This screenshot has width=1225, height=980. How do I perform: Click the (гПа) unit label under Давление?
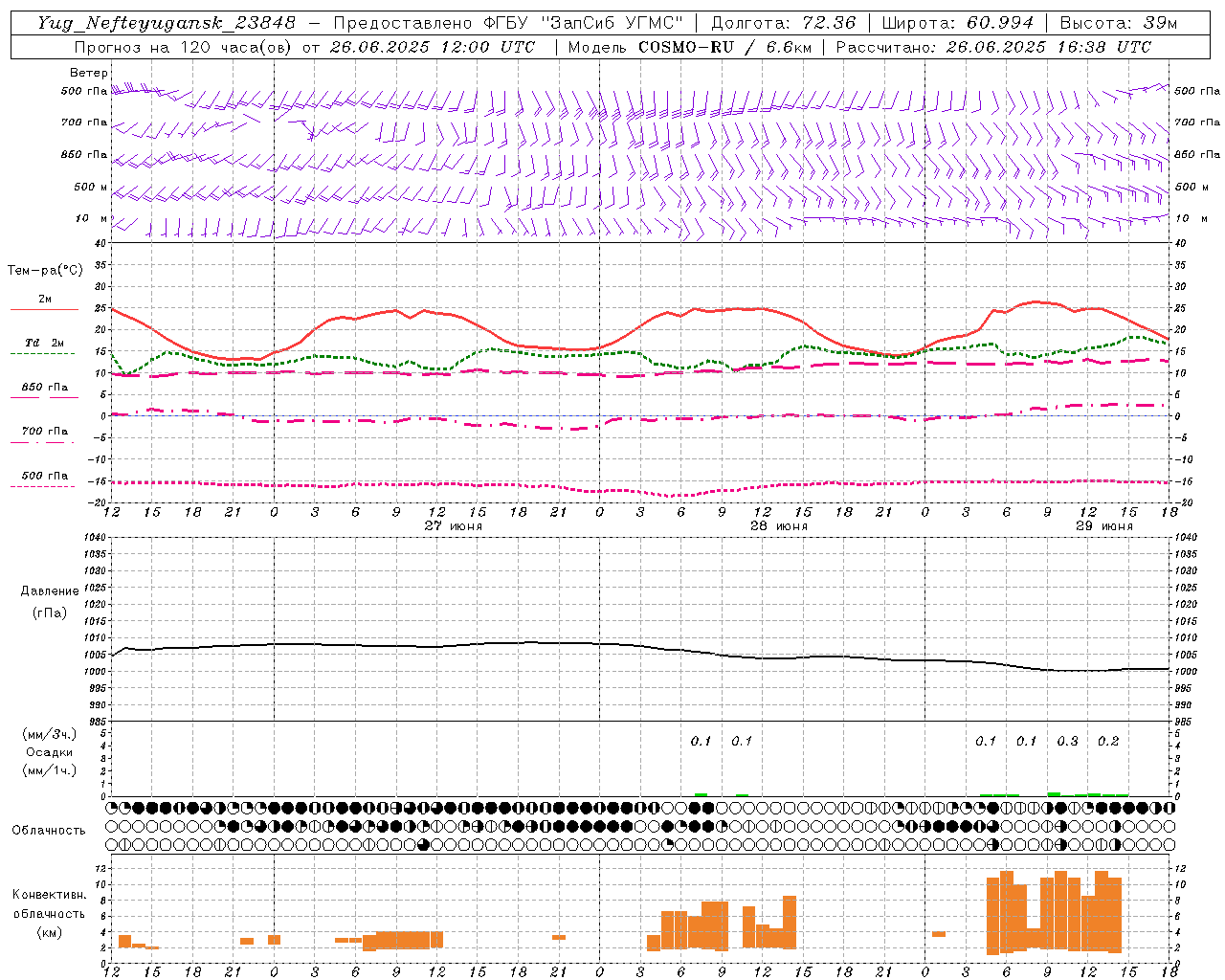(x=50, y=612)
